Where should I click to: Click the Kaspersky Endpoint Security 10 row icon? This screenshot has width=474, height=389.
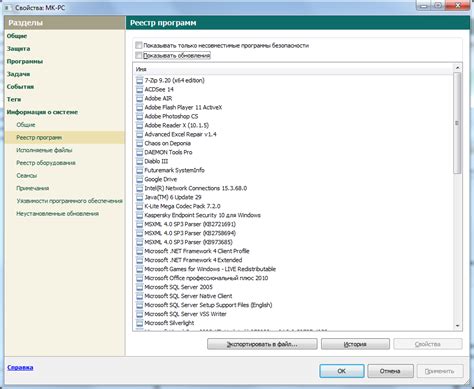[139, 215]
